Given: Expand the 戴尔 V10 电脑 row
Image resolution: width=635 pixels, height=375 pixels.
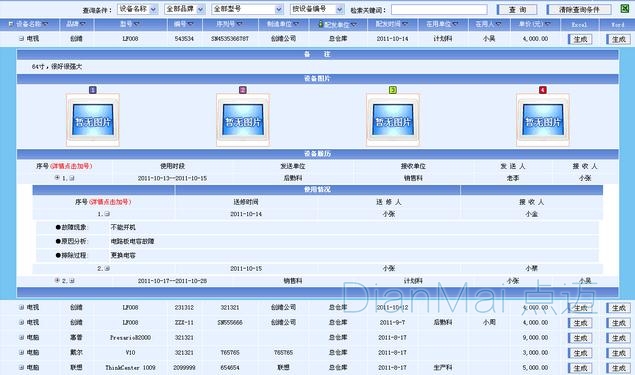Looking at the screenshot, I should tap(21, 352).
